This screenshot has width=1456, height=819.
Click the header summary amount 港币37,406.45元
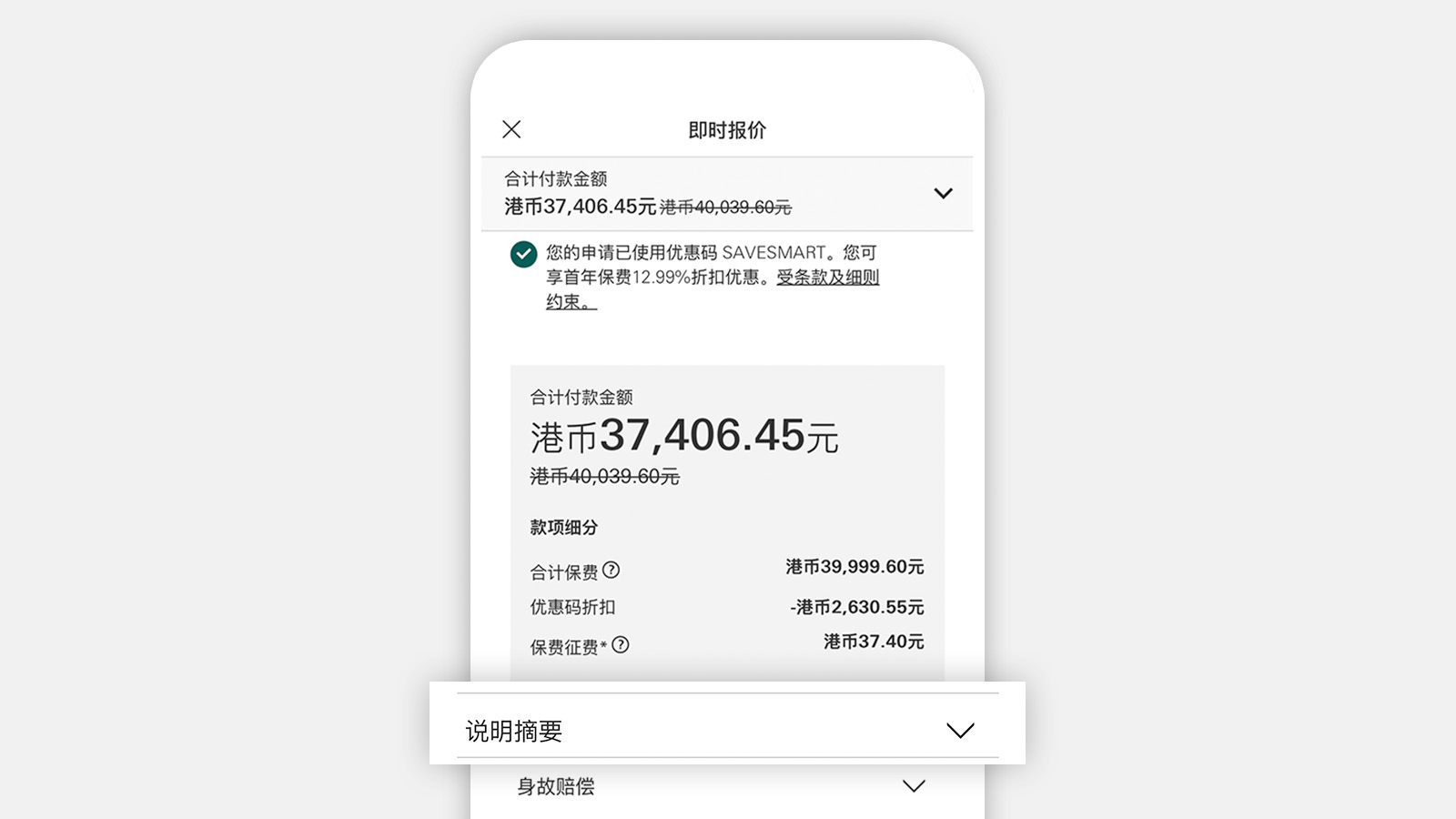click(581, 207)
